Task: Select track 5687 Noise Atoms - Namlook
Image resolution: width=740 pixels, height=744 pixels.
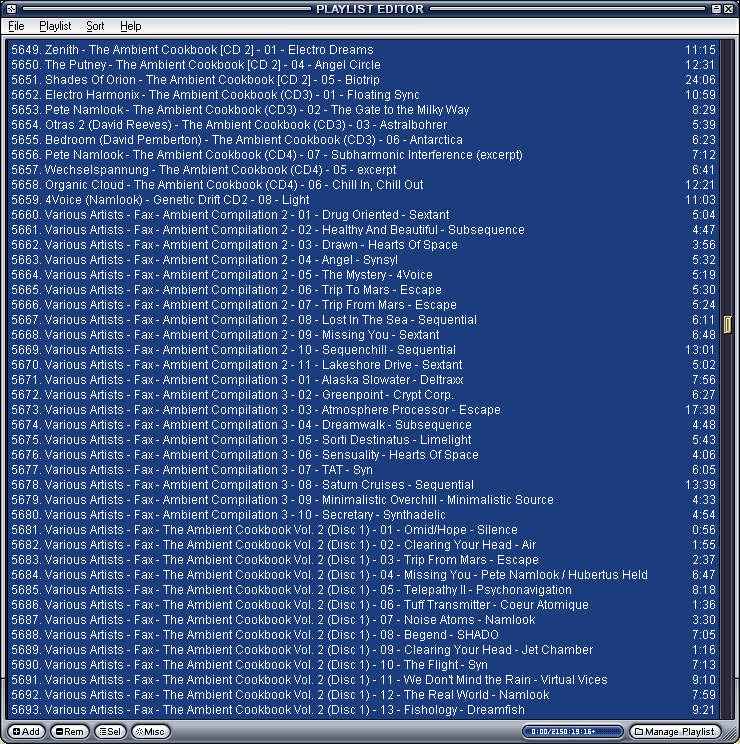Action: [x=363, y=620]
